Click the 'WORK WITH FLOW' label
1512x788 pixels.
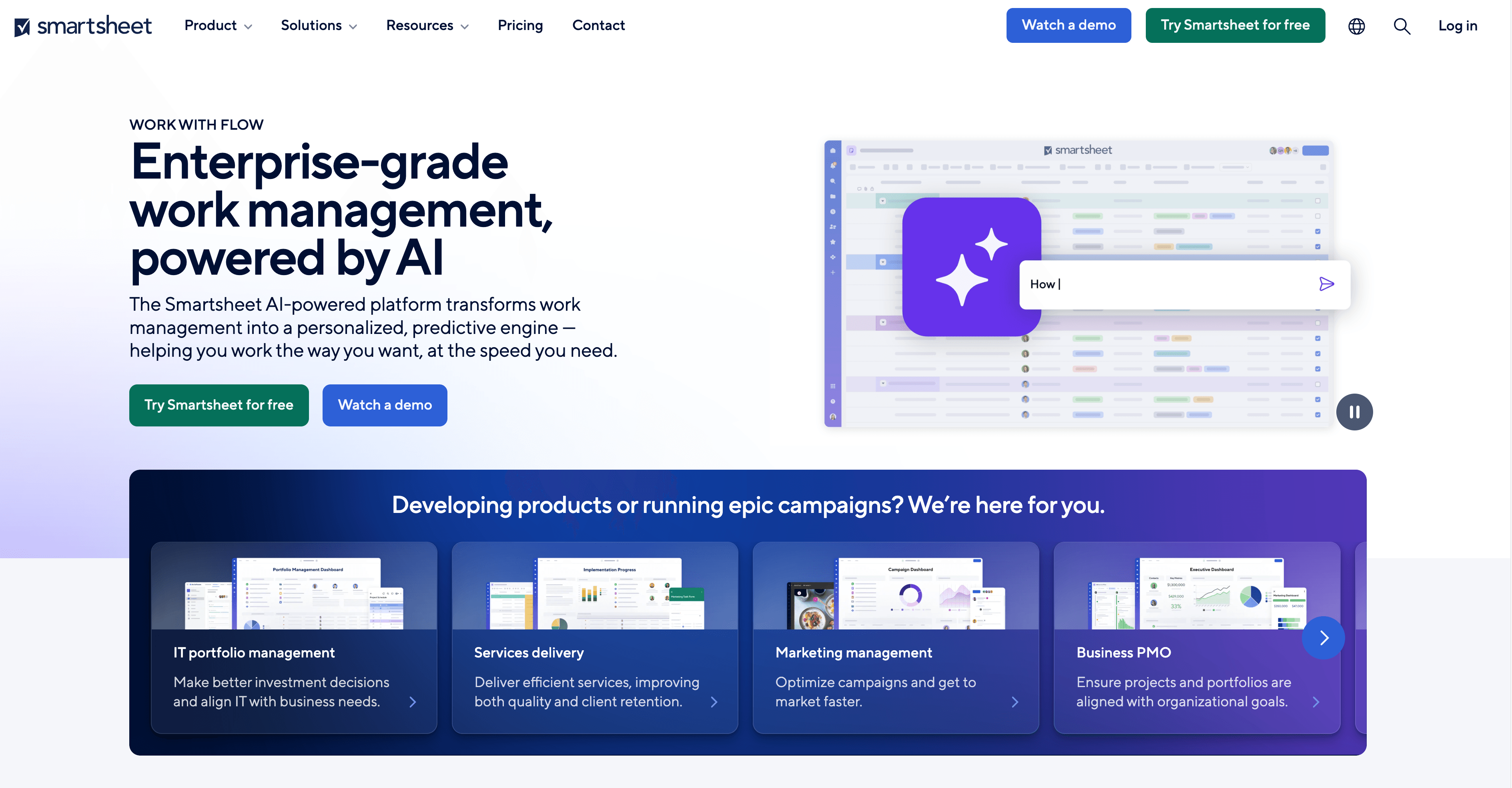point(196,125)
